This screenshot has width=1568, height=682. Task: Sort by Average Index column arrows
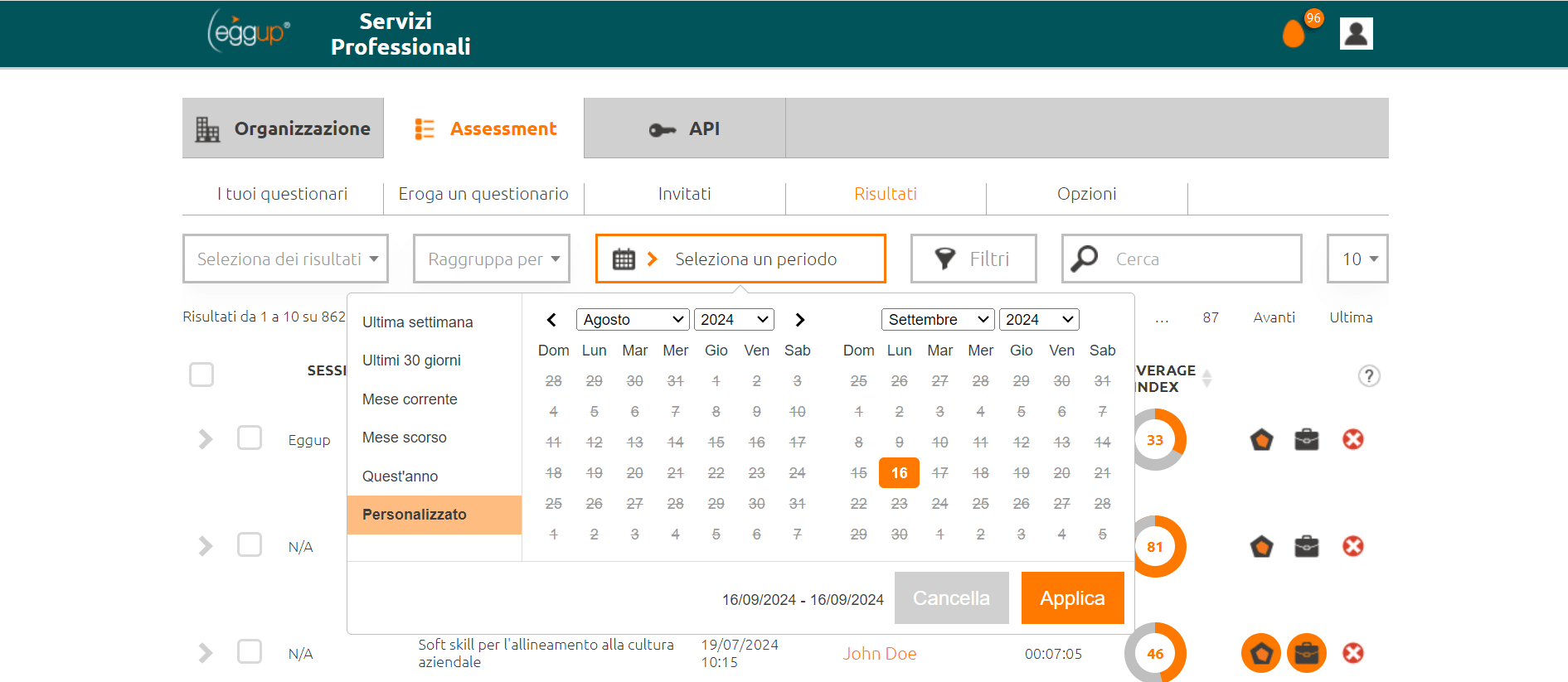click(x=1206, y=379)
